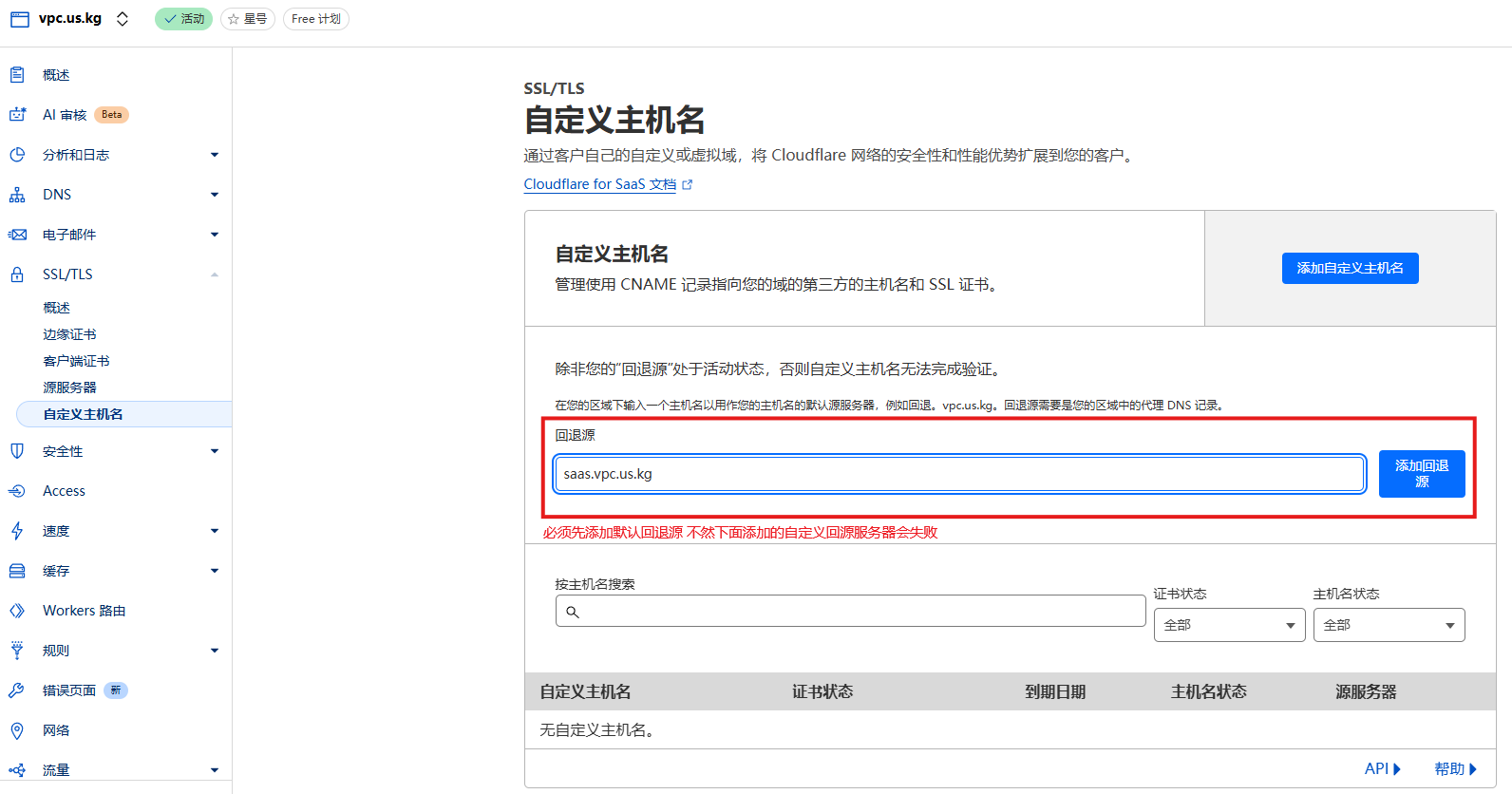Click the Access arrow-circle icon
This screenshot has height=794, width=1512.
coord(17,491)
